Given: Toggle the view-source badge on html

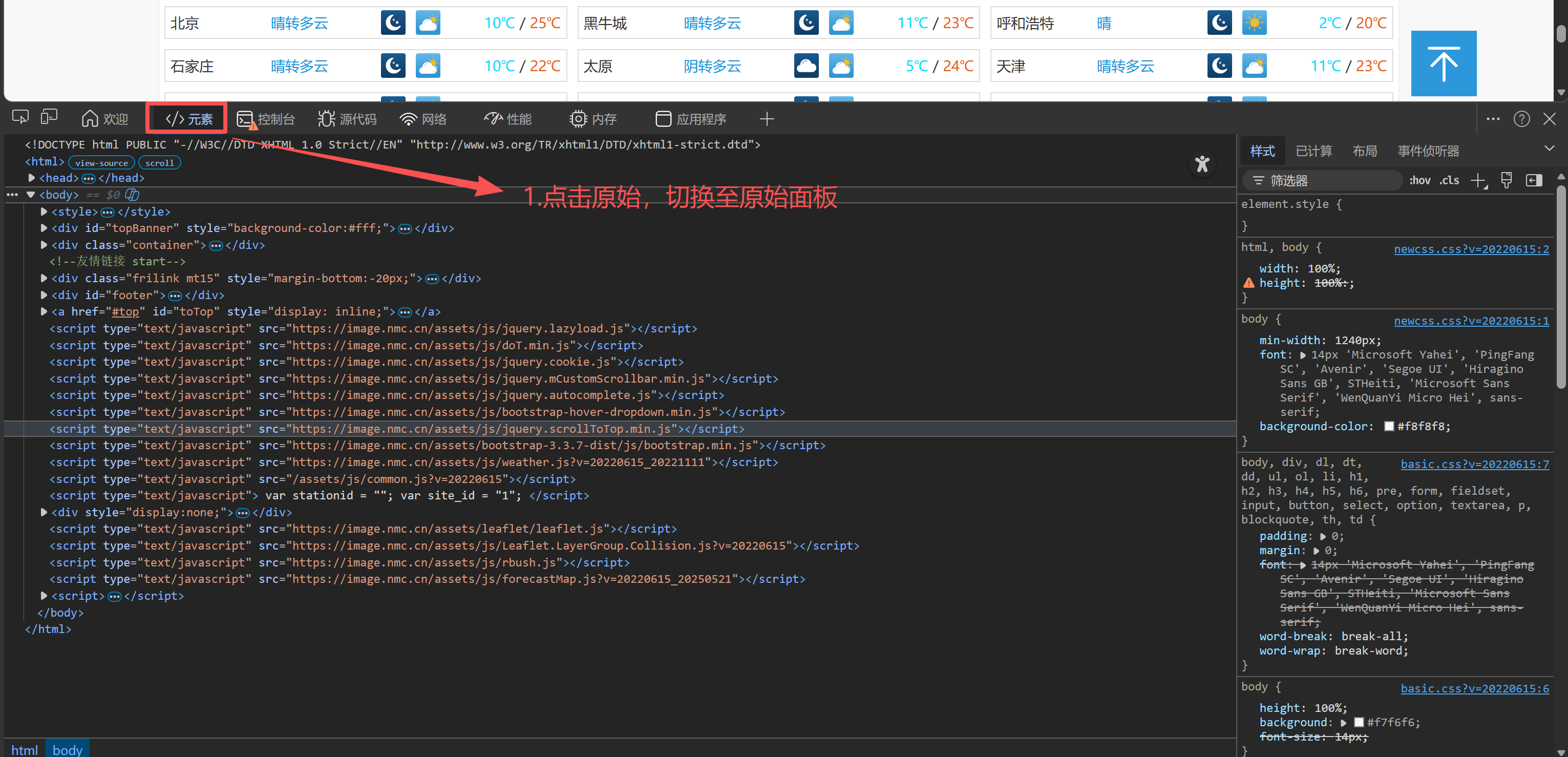Looking at the screenshot, I should click(x=101, y=162).
